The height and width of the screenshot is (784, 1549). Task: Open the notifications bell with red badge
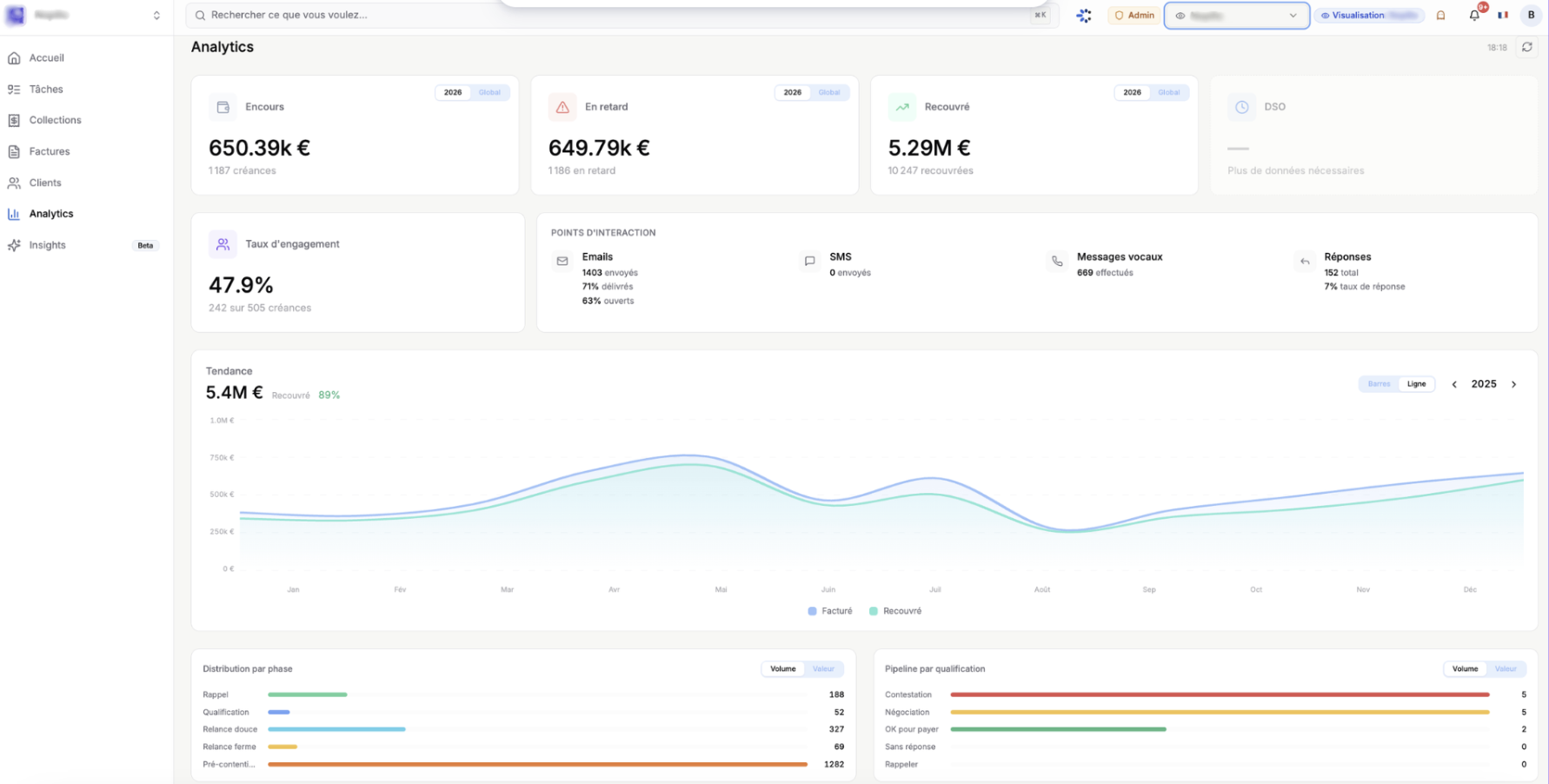click(x=1474, y=16)
